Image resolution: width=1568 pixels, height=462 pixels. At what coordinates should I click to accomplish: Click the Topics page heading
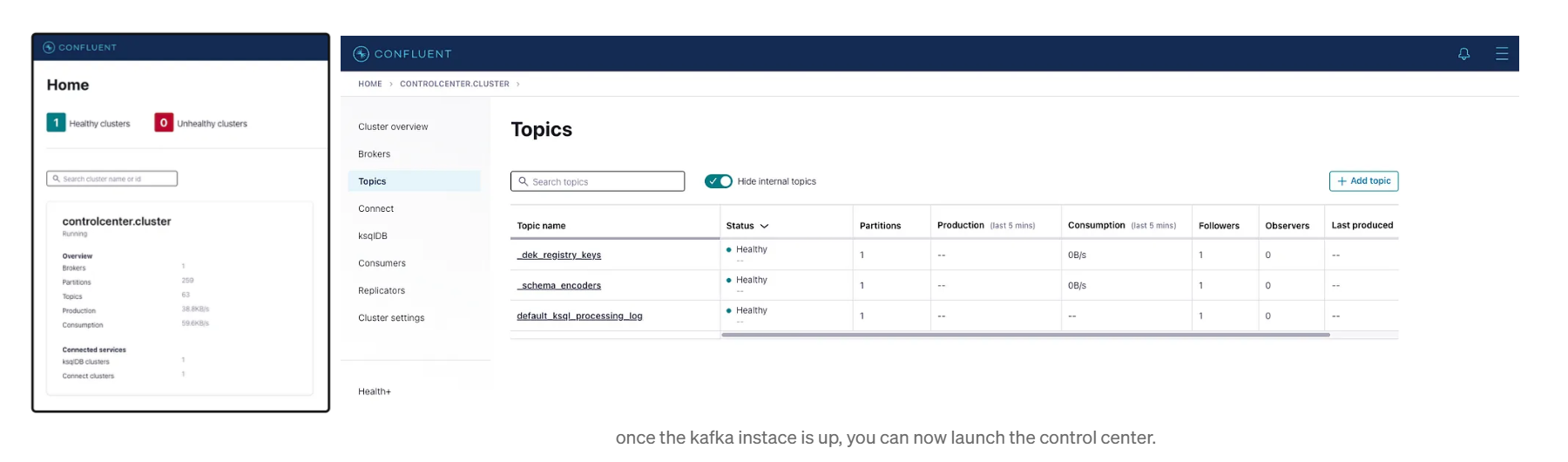tap(541, 130)
